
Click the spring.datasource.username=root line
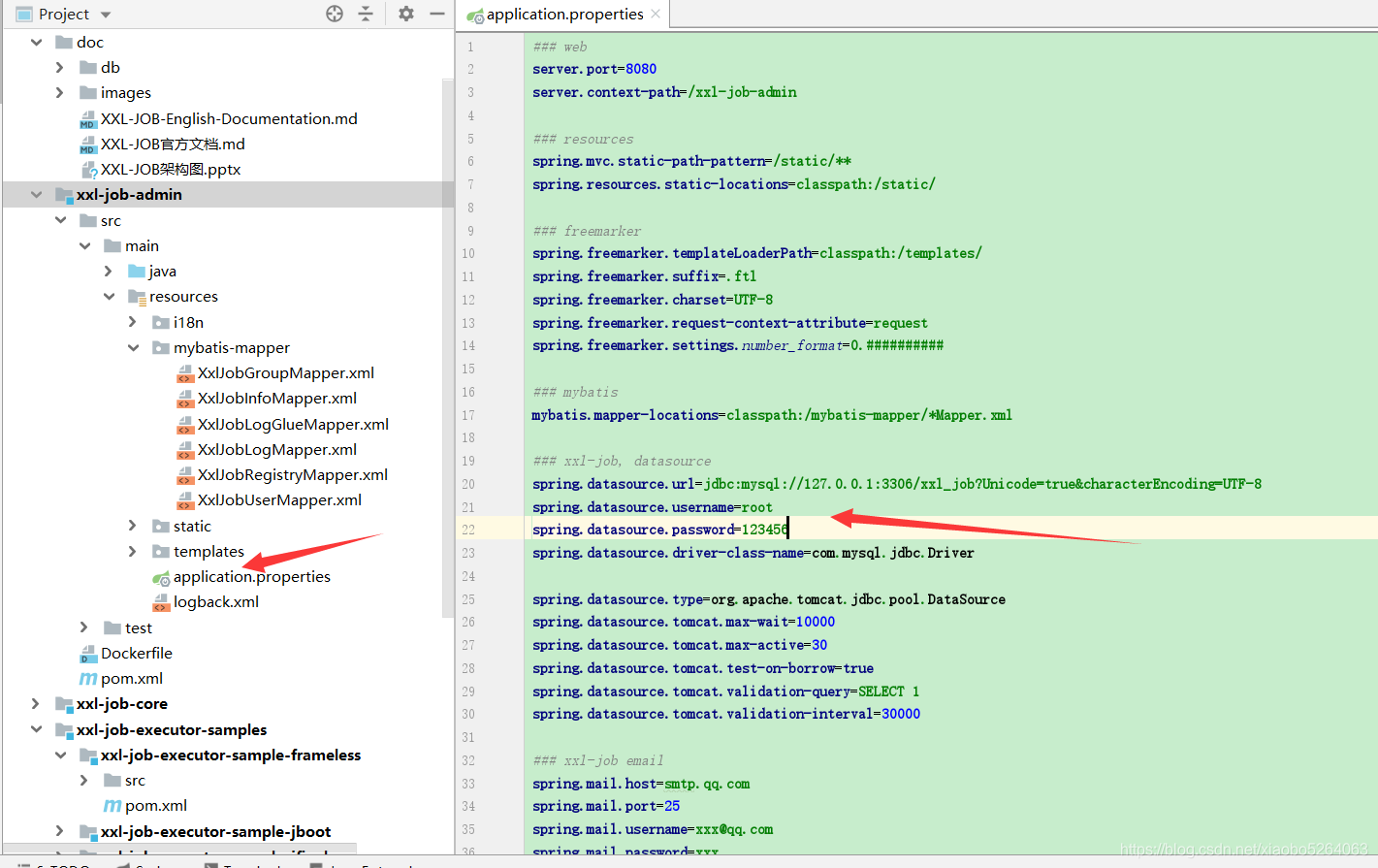click(x=653, y=507)
